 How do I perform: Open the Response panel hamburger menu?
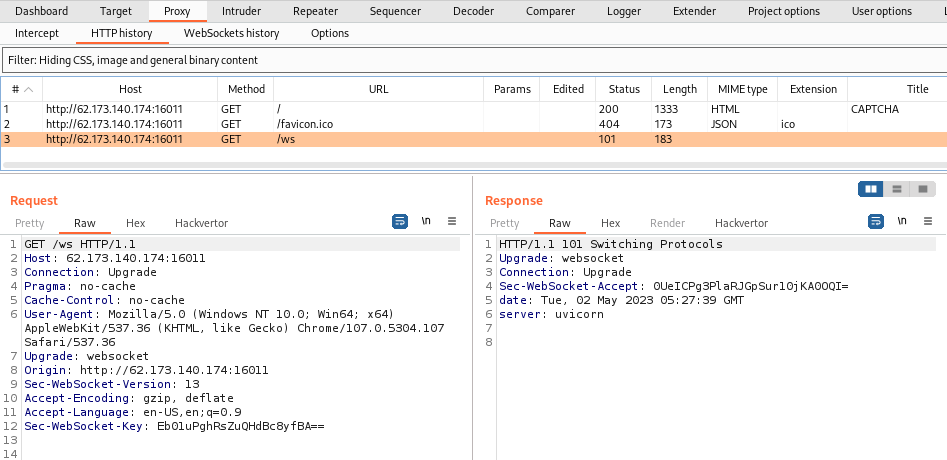tap(927, 222)
